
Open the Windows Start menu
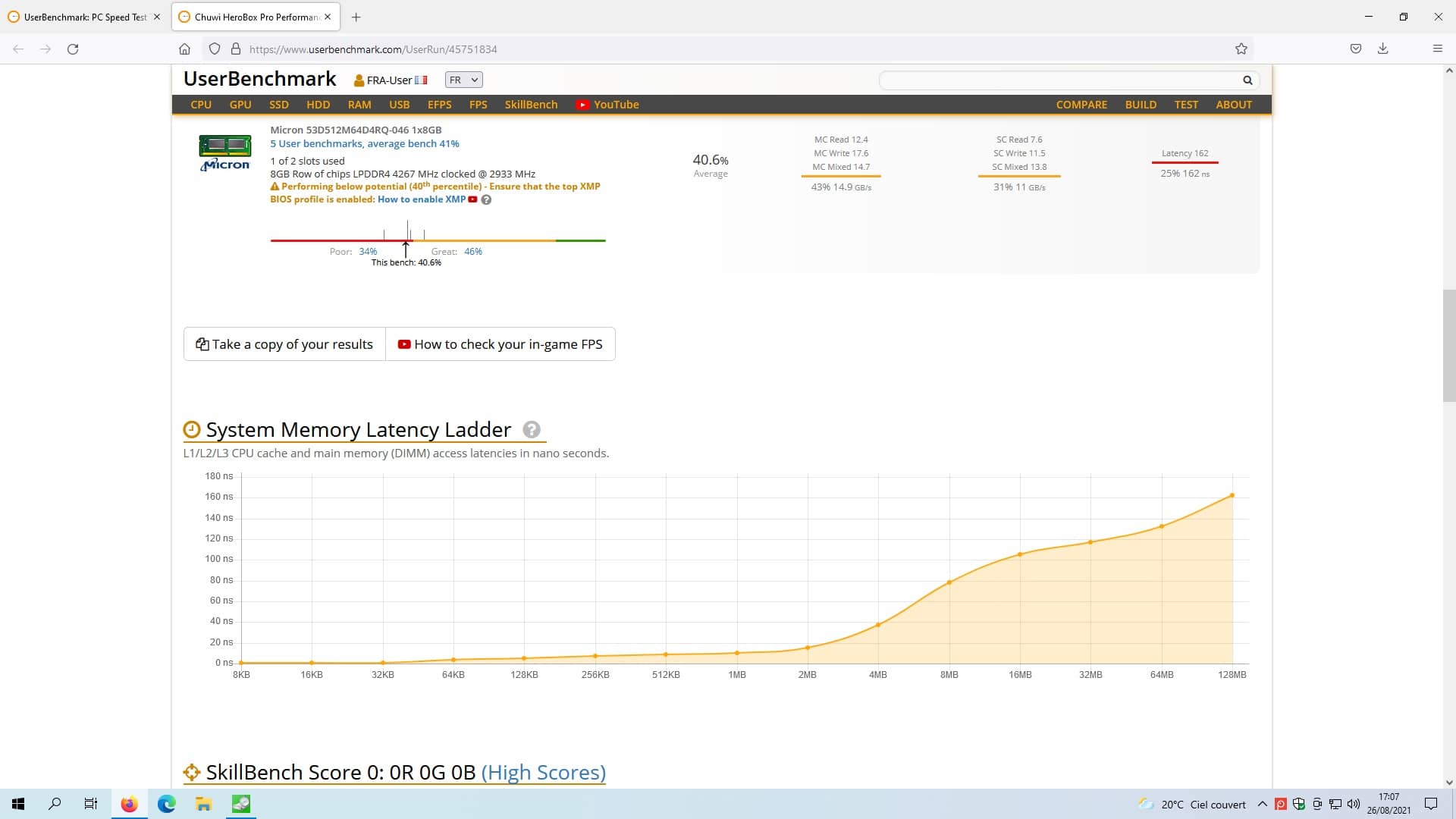click(18, 804)
